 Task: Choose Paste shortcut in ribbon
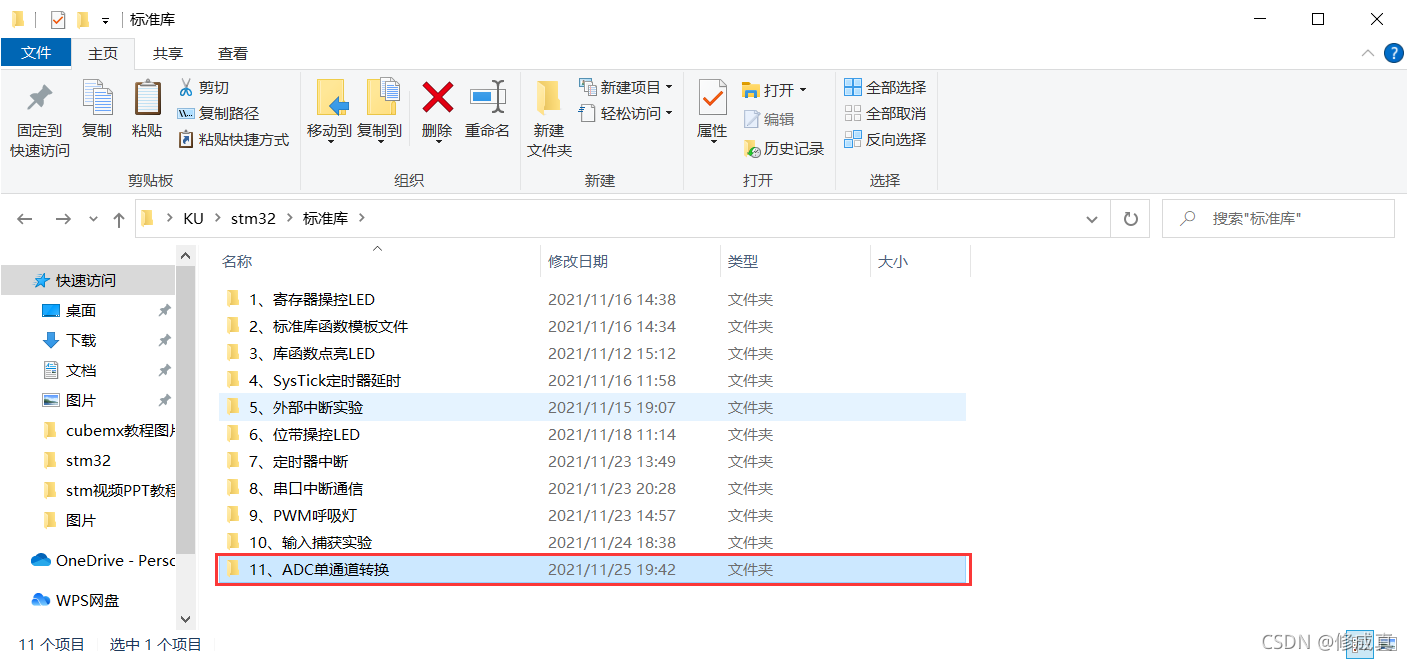(233, 140)
